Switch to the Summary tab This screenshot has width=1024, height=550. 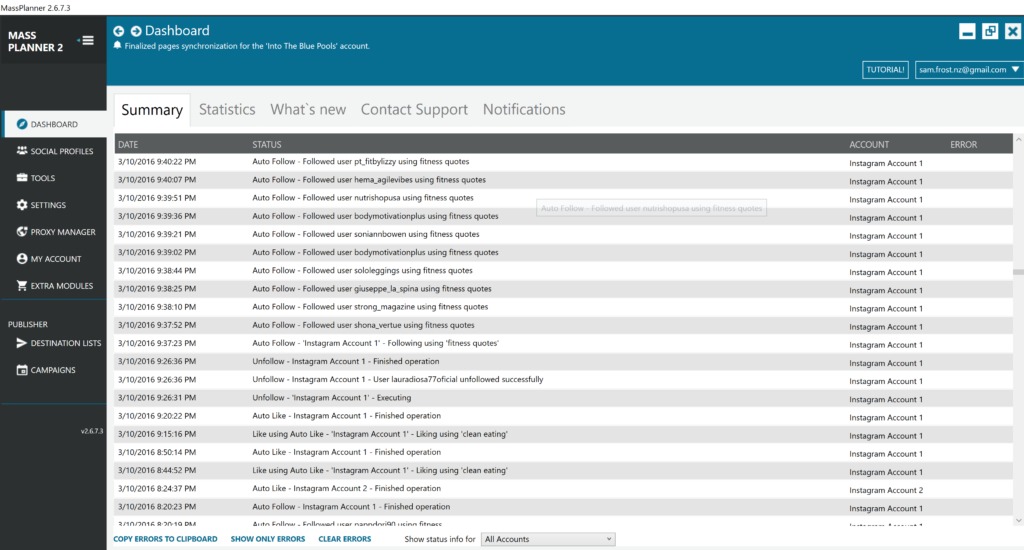click(x=152, y=110)
